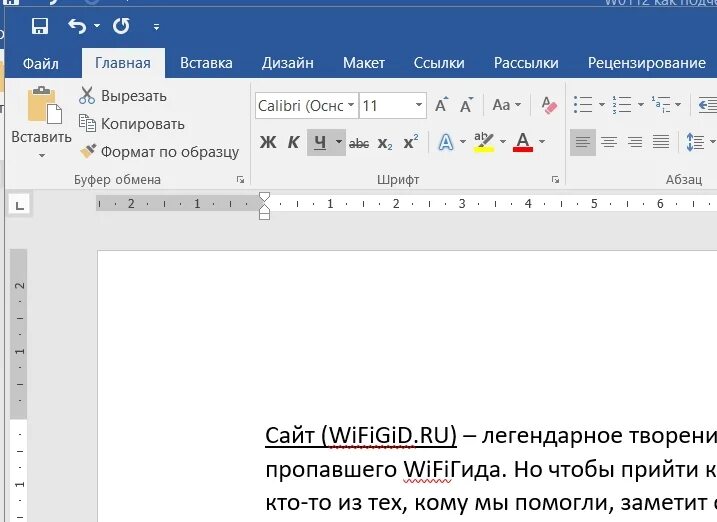Switch to the Главная tab
Image resolution: width=717 pixels, height=522 pixels.
(x=123, y=63)
